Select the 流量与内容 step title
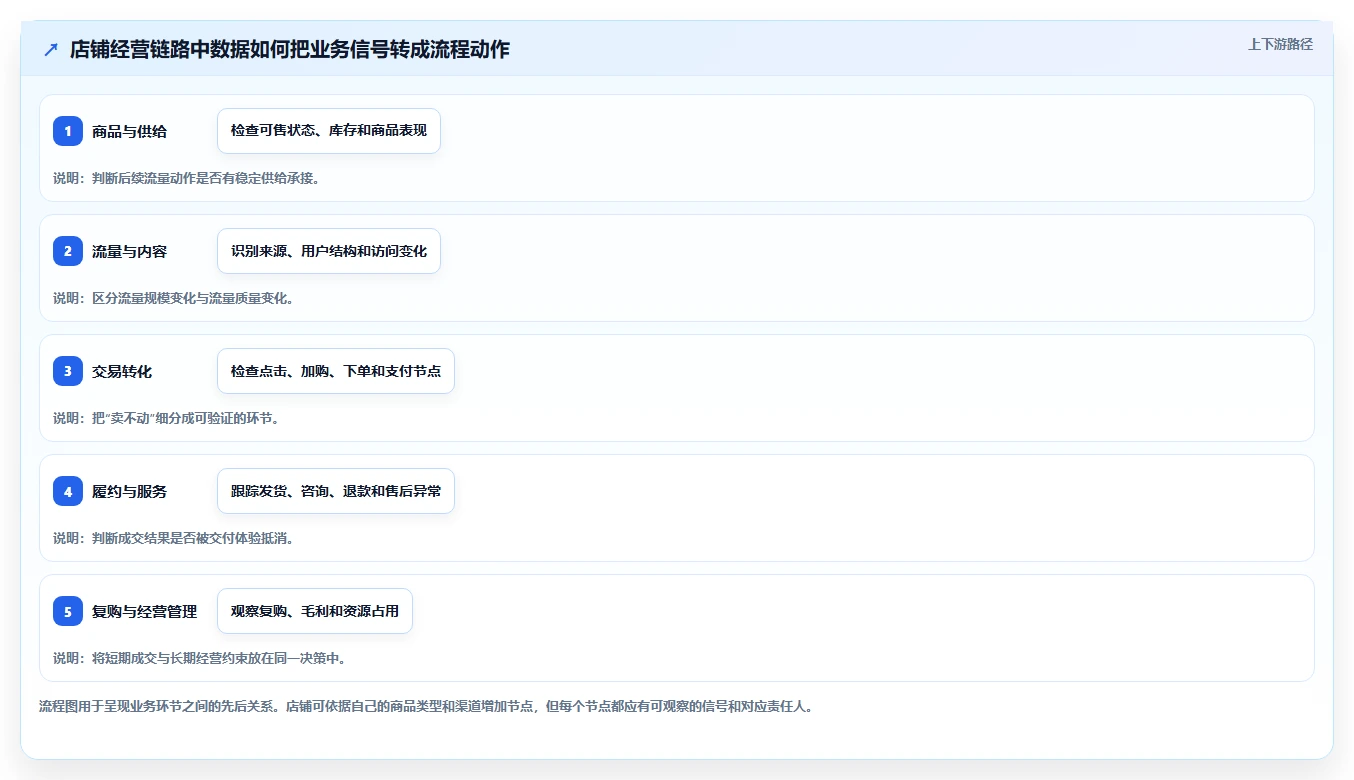This screenshot has width=1354, height=780. (x=129, y=251)
